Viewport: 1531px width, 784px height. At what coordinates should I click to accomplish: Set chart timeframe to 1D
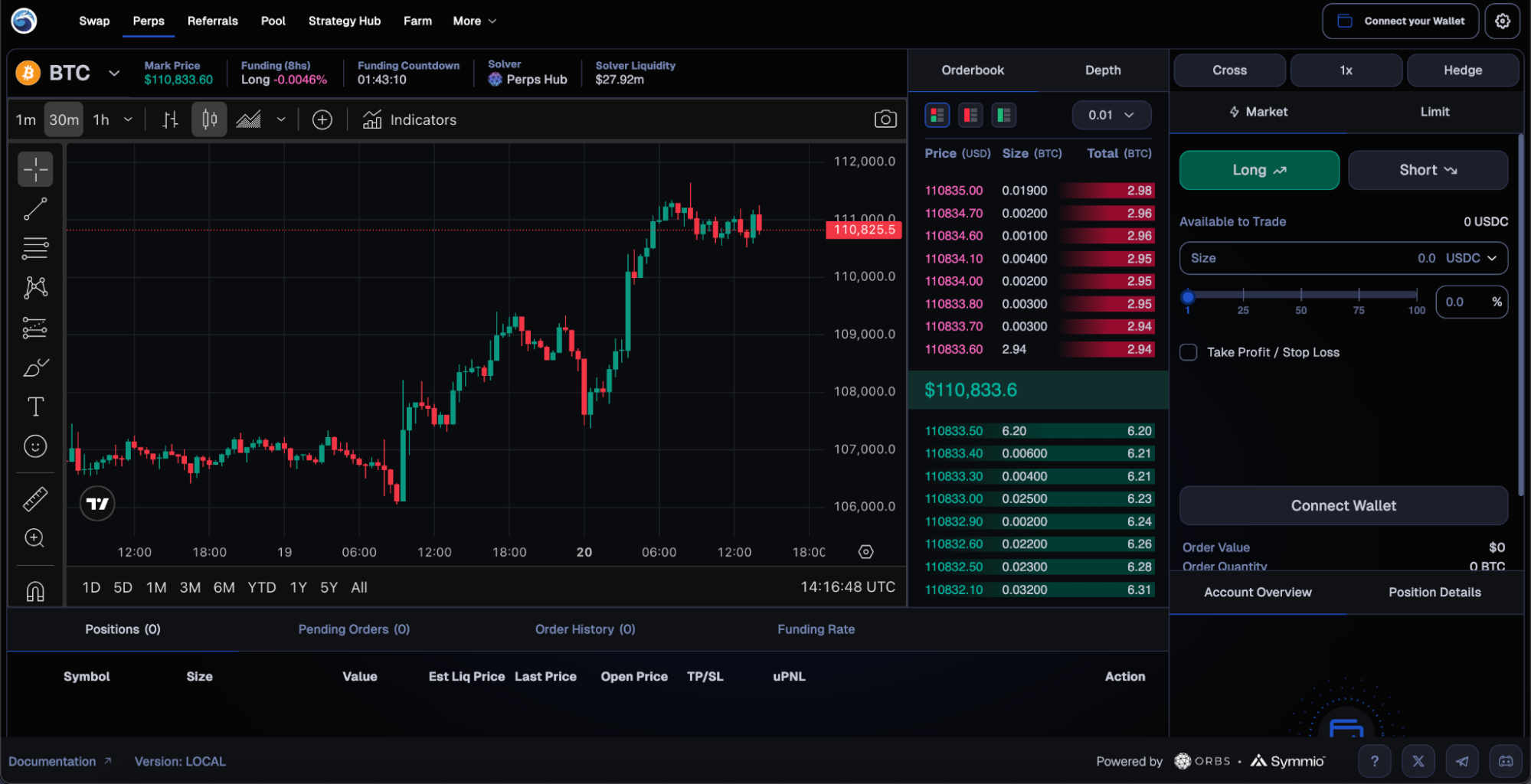(90, 587)
